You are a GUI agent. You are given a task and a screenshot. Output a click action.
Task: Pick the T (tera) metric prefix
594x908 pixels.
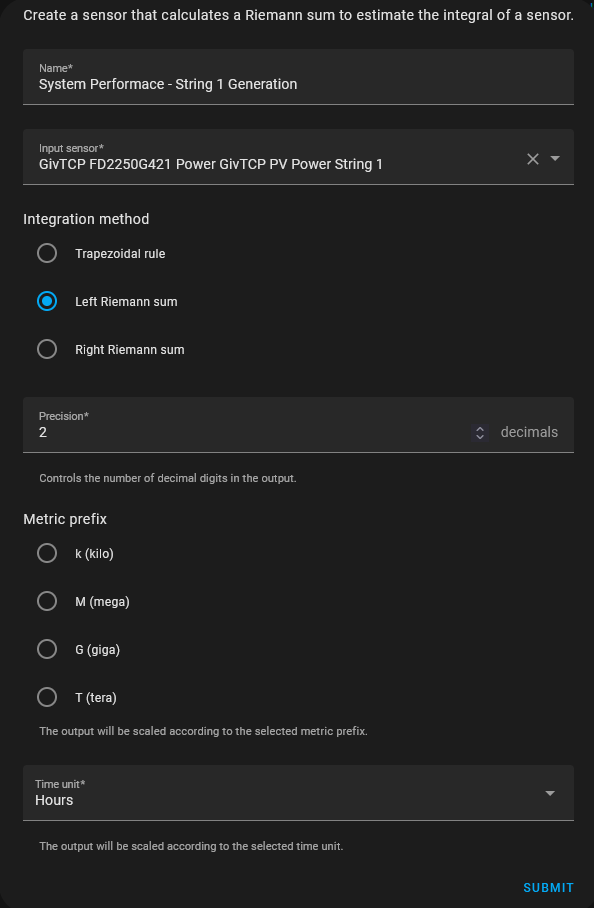47,697
